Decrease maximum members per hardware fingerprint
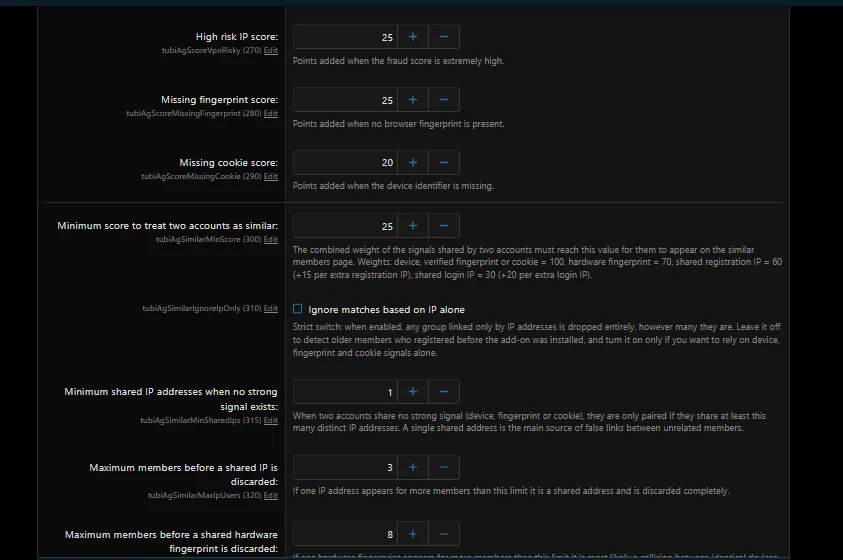Screen dimensions: 843x560 444,534
